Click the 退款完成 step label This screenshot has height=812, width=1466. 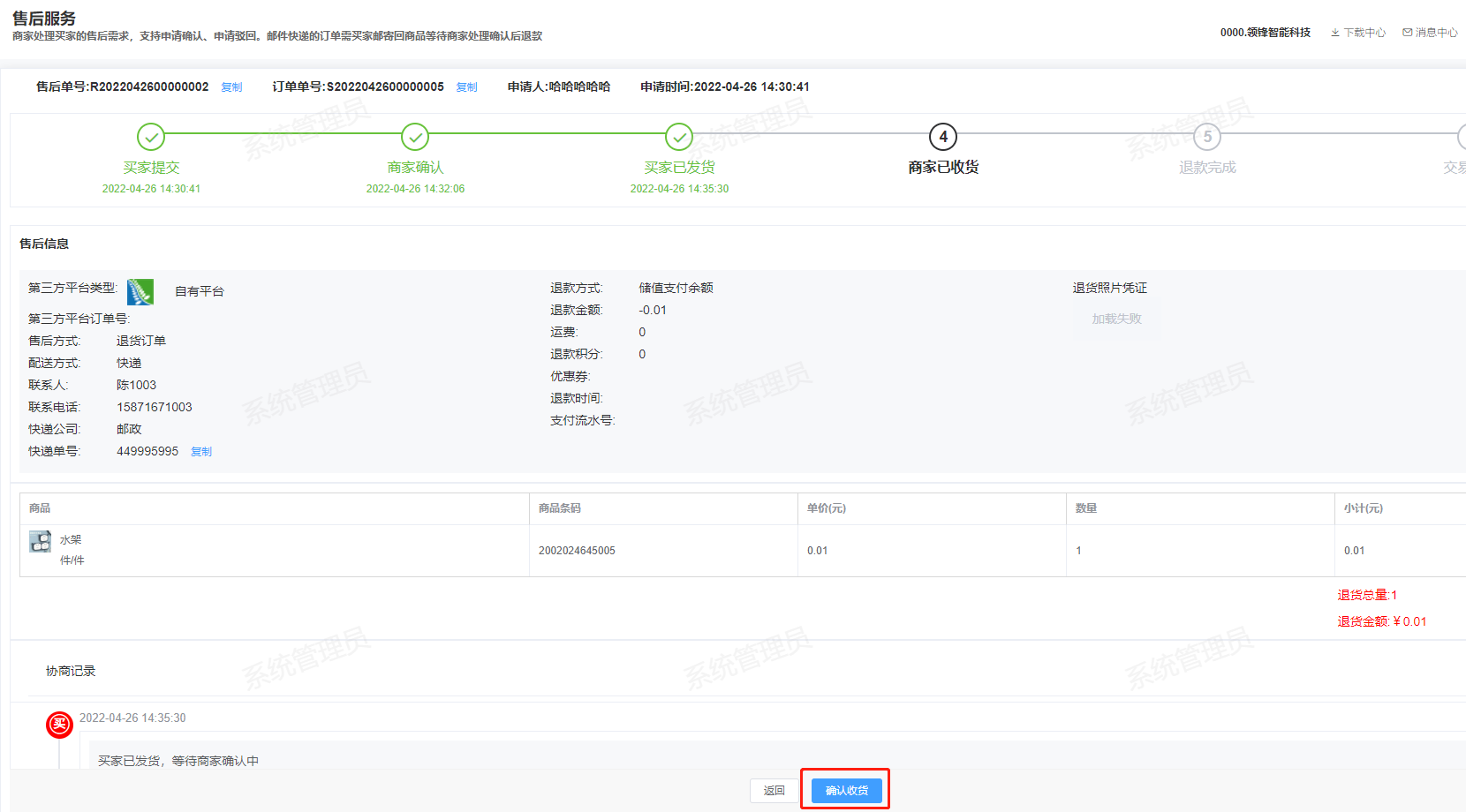[x=1207, y=168]
